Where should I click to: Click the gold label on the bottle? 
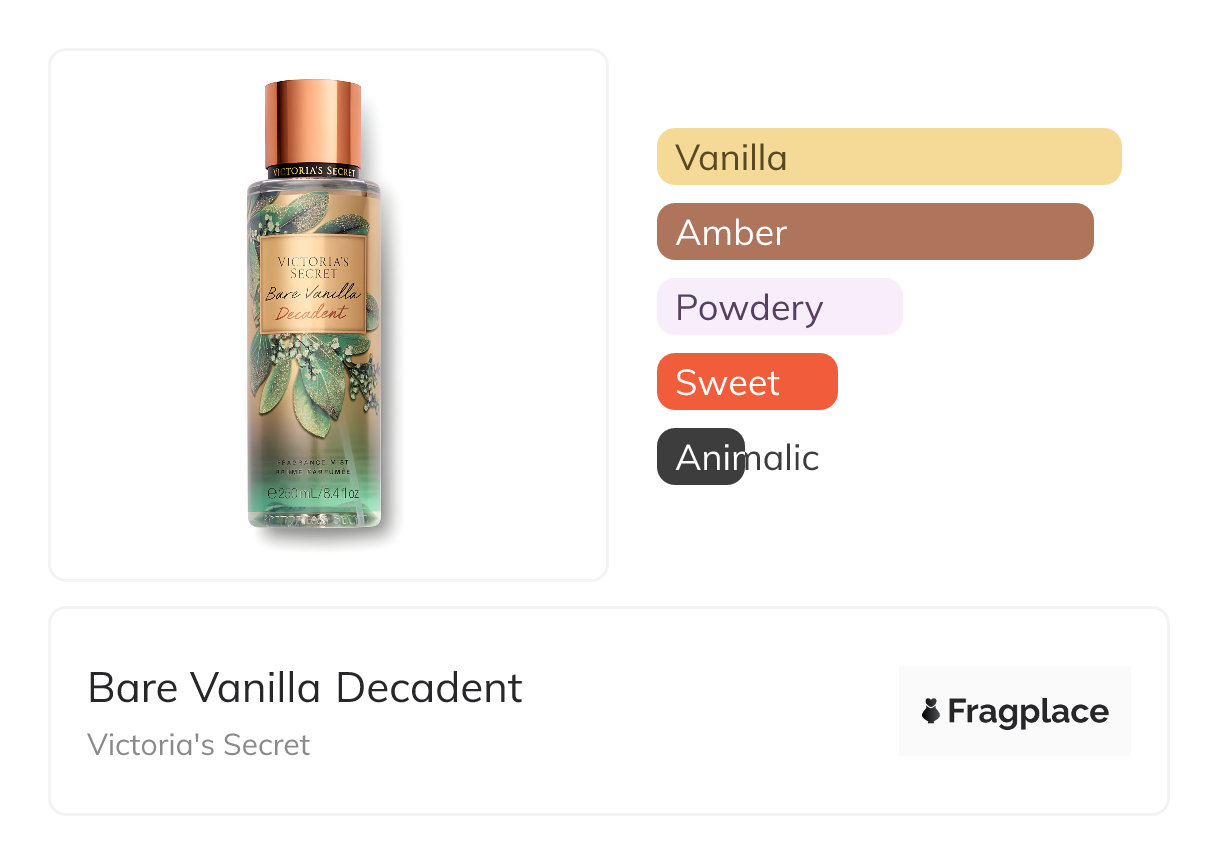click(313, 287)
